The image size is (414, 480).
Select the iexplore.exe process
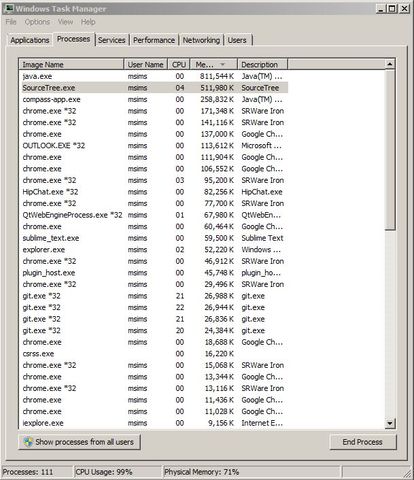[153, 423]
